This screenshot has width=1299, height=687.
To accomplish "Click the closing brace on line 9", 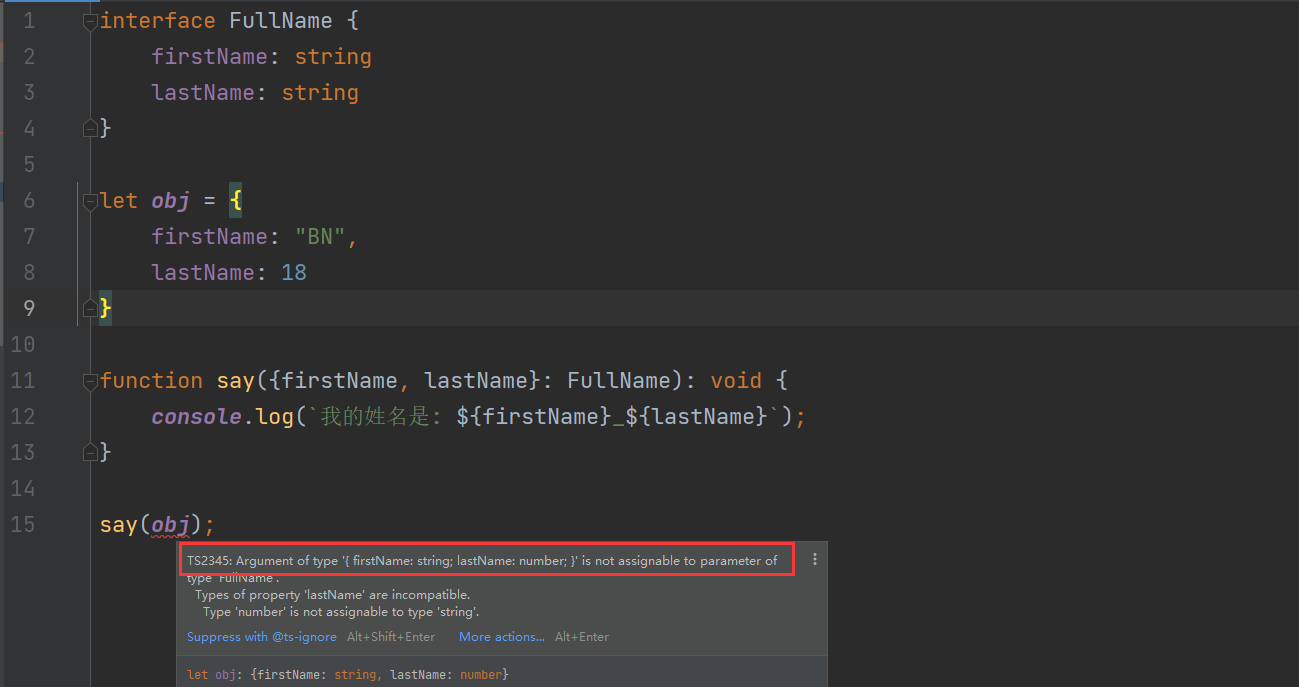I will tap(106, 309).
